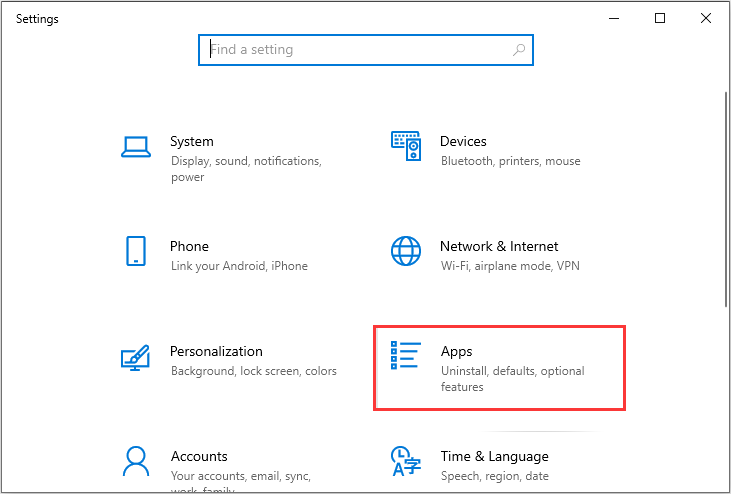Click the Personalization paintbrush icon
The width and height of the screenshot is (731, 494).
(x=135, y=358)
